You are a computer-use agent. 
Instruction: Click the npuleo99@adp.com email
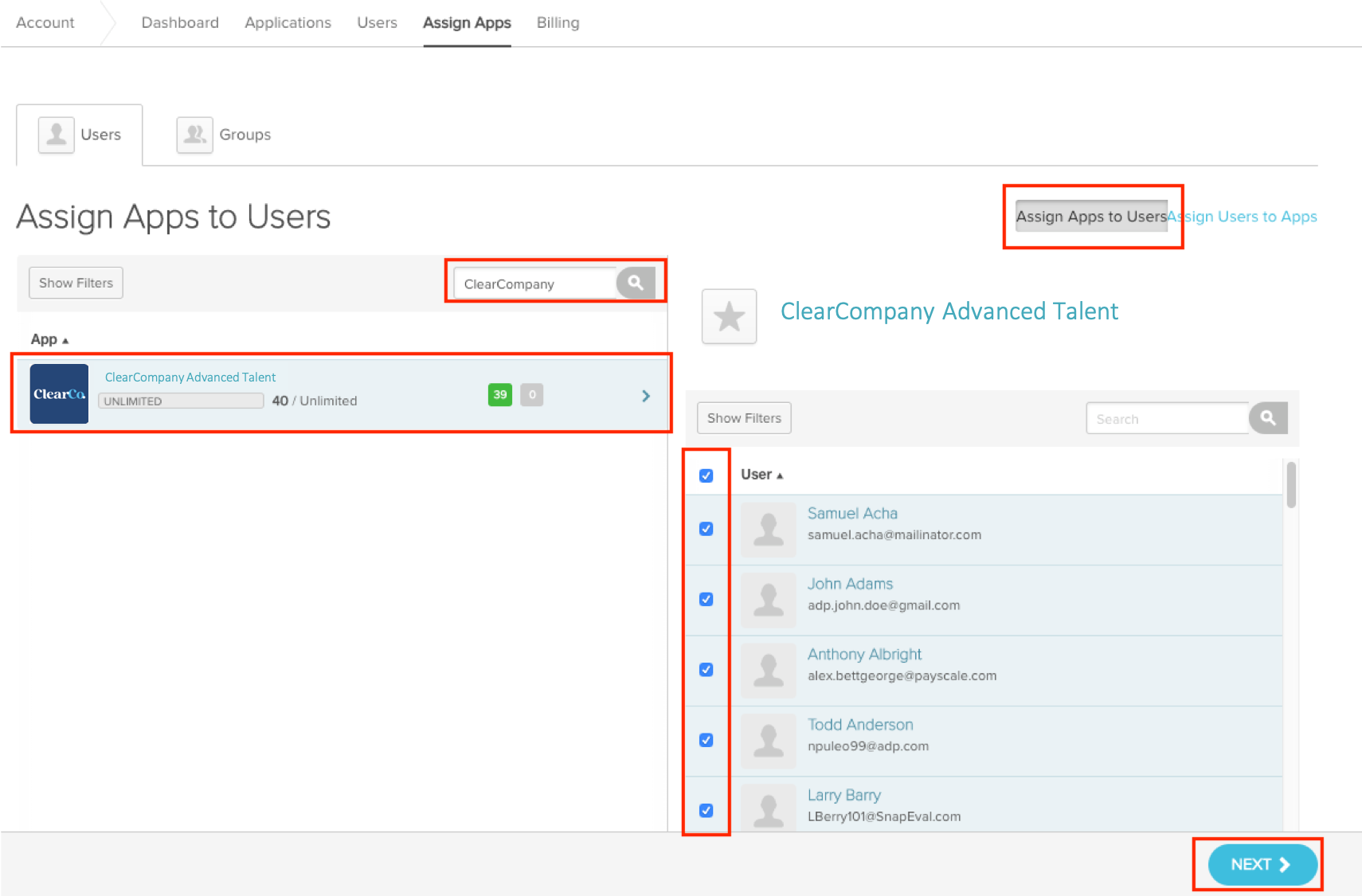click(x=868, y=746)
